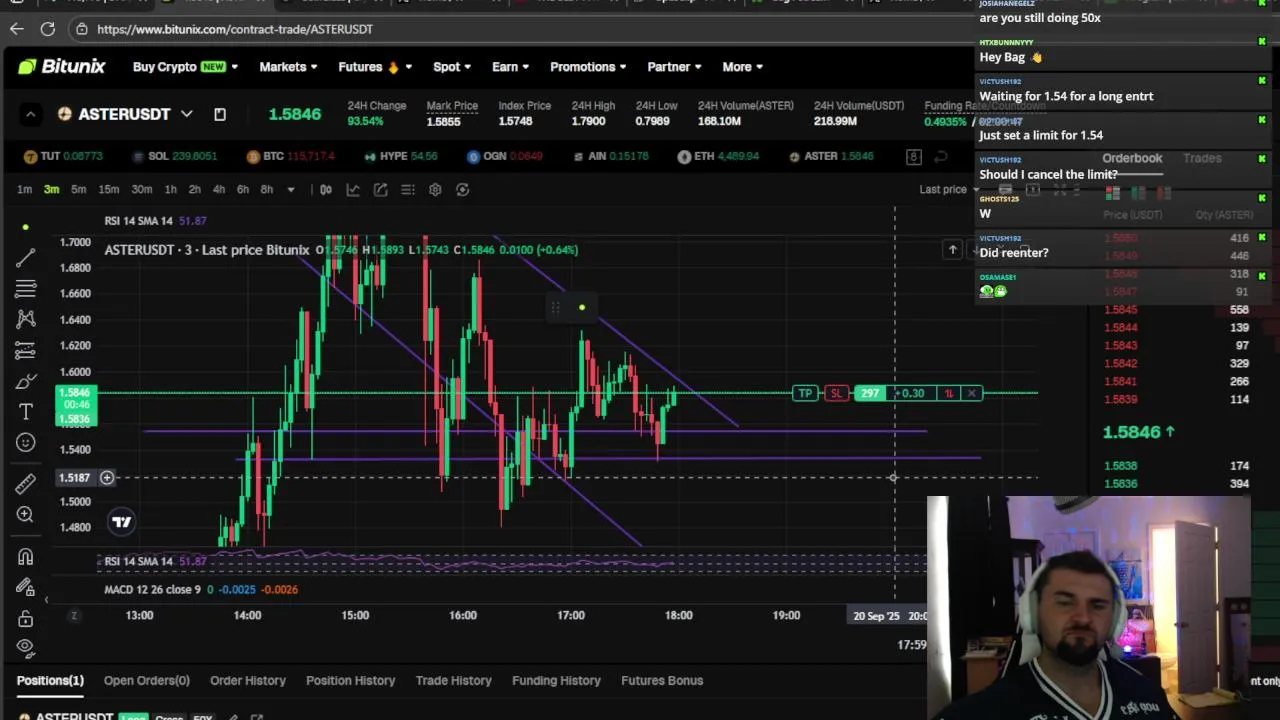The width and height of the screenshot is (1280, 720).
Task: Select the trend line drawing tool
Action: pyautogui.click(x=26, y=258)
